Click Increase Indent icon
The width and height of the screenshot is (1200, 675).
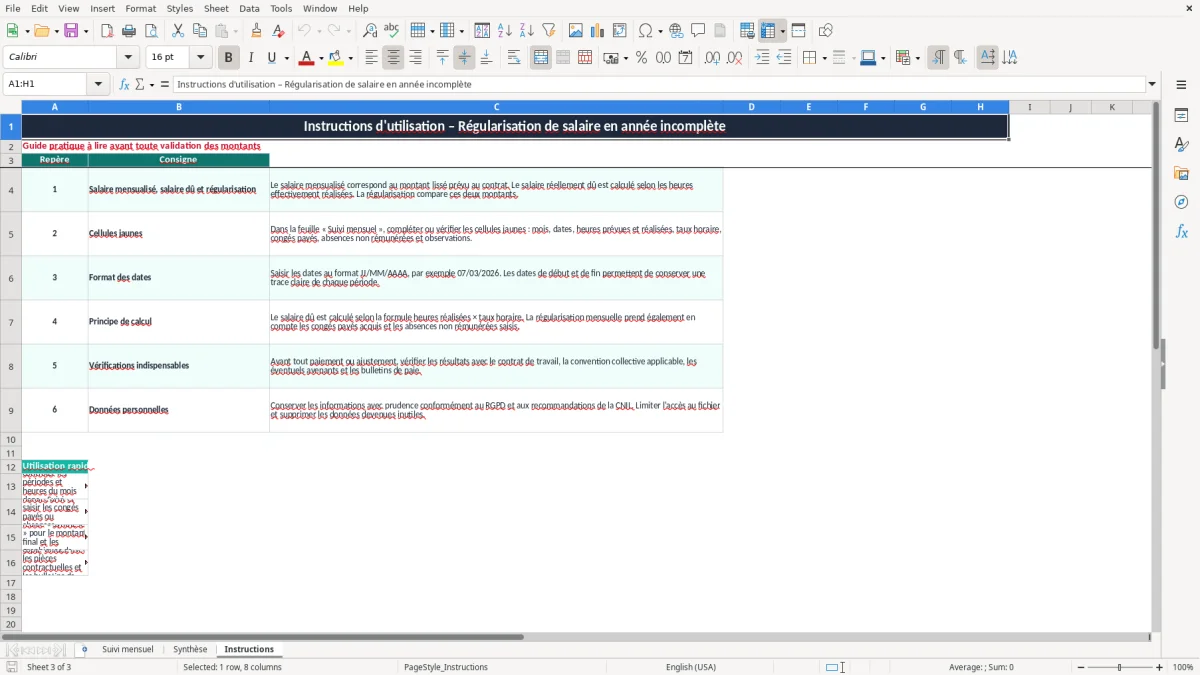(x=762, y=58)
